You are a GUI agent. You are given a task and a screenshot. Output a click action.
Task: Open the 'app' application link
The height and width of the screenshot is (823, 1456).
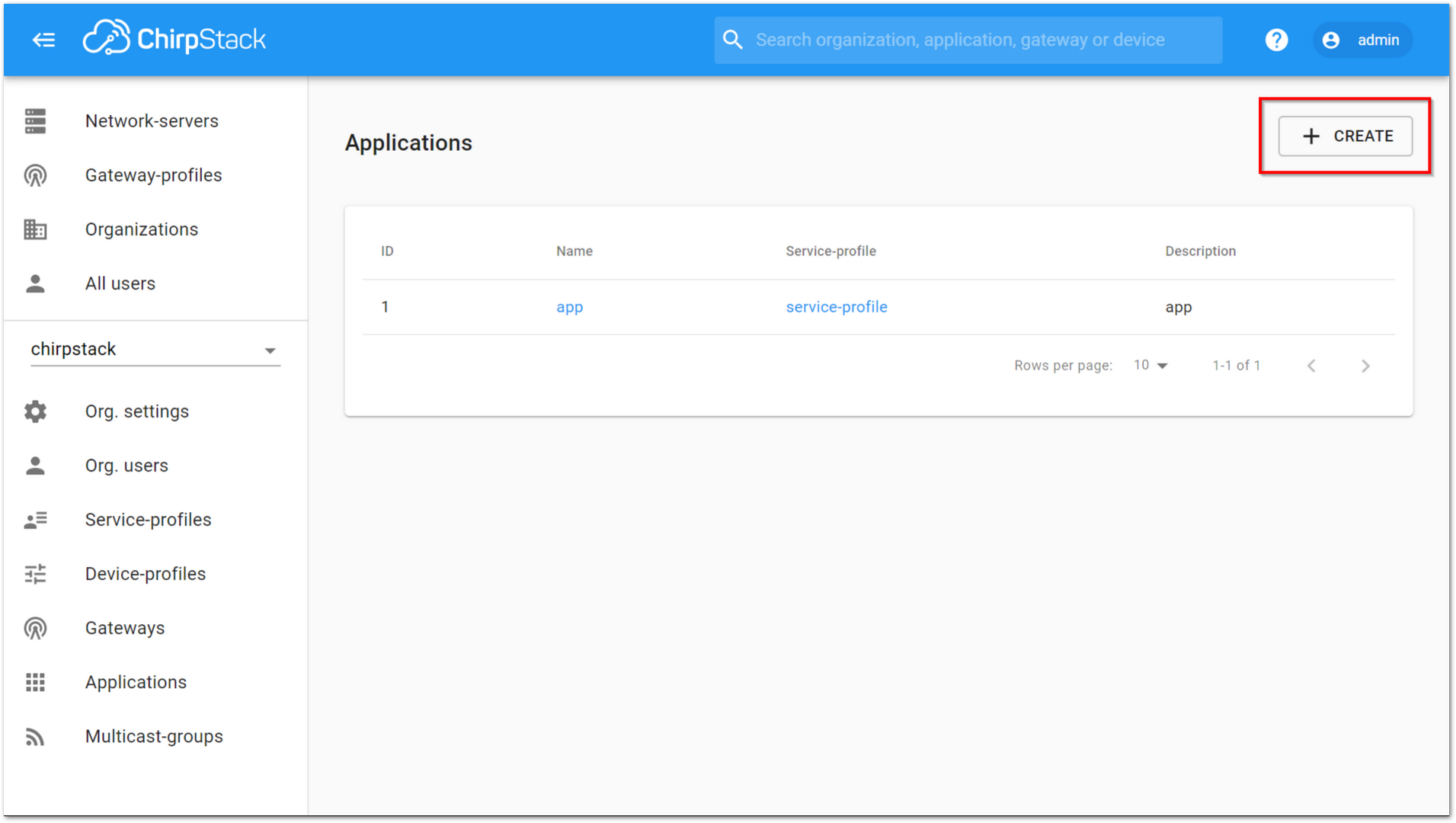pos(569,307)
